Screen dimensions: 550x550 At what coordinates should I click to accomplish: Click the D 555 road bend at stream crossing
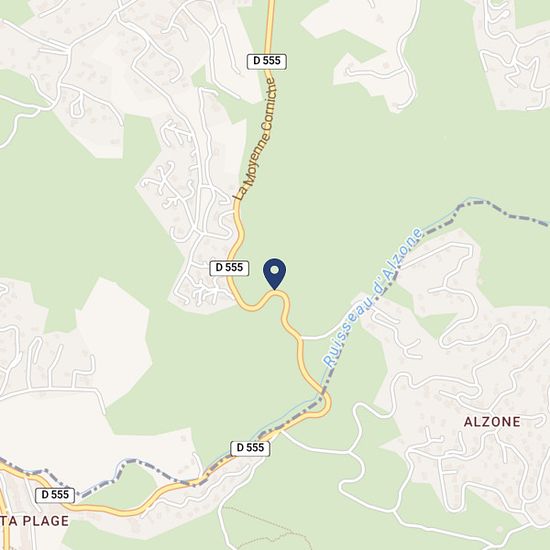pos(324,403)
